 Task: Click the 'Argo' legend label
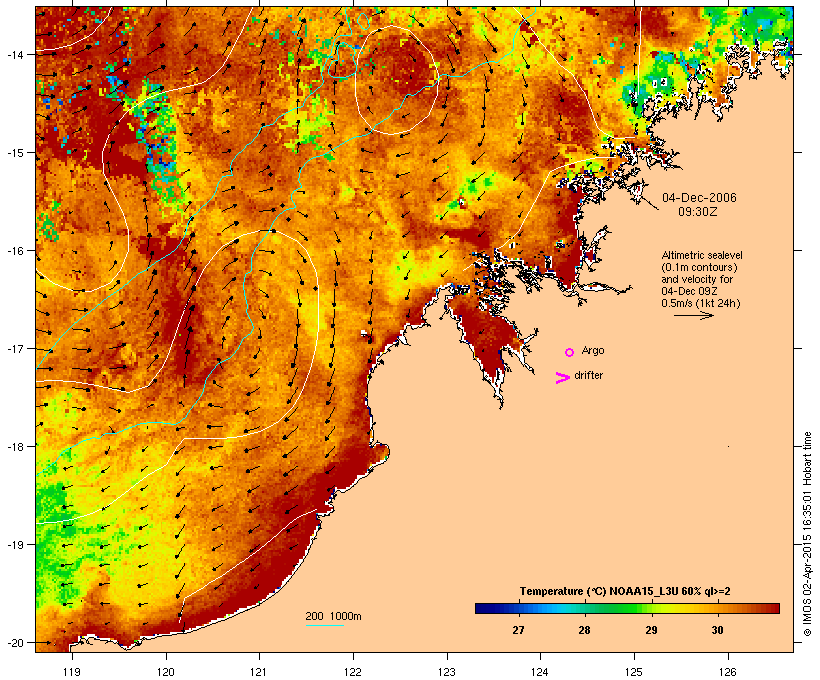pos(593,350)
